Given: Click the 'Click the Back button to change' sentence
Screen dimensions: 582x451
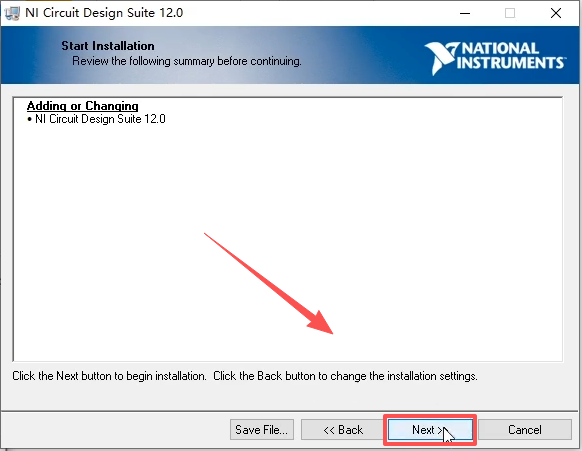Looking at the screenshot, I should [x=345, y=376].
